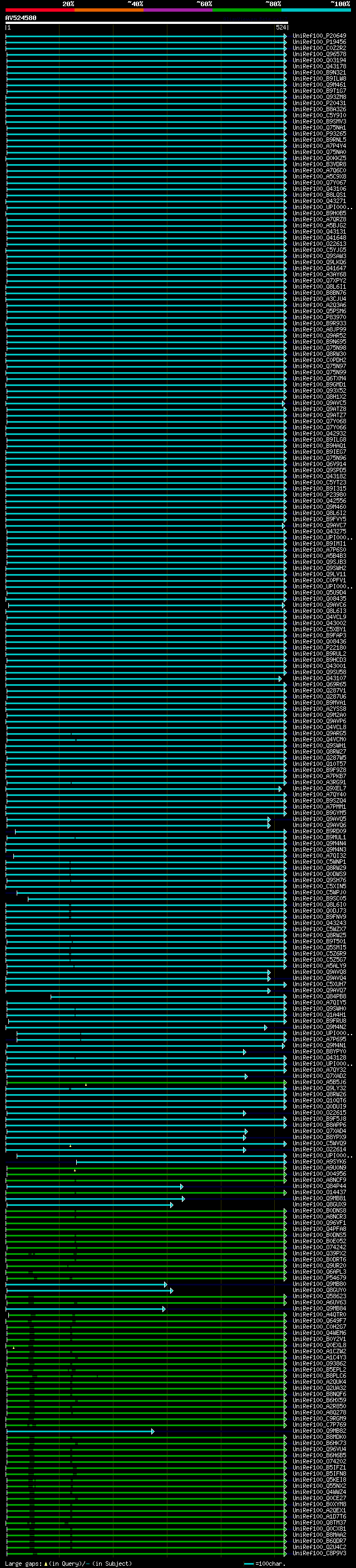Click the UniRef100_B9SC05 label
This screenshot has height=1568, width=356.
(319, 899)
